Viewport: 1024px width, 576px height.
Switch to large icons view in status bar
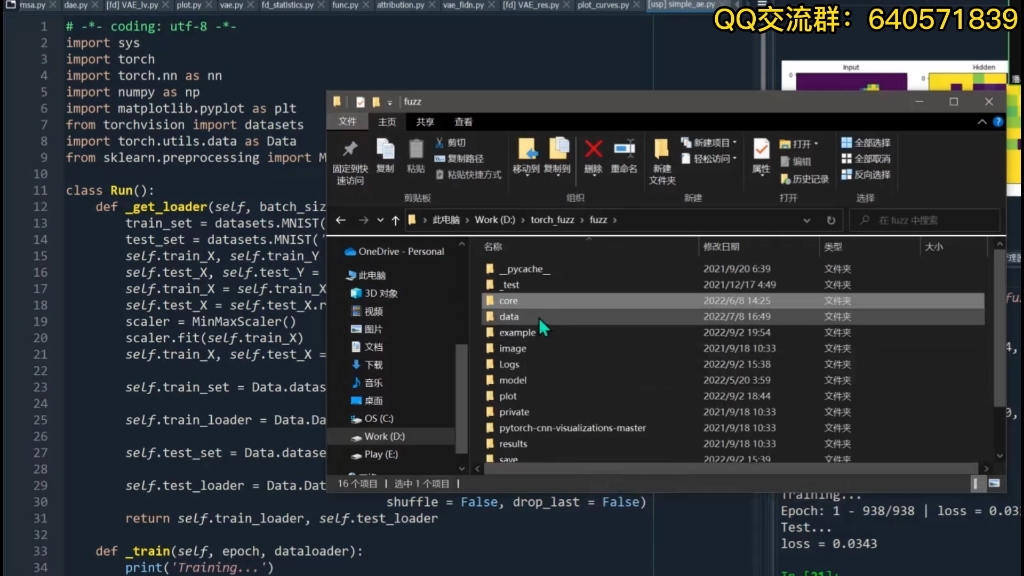coord(994,483)
